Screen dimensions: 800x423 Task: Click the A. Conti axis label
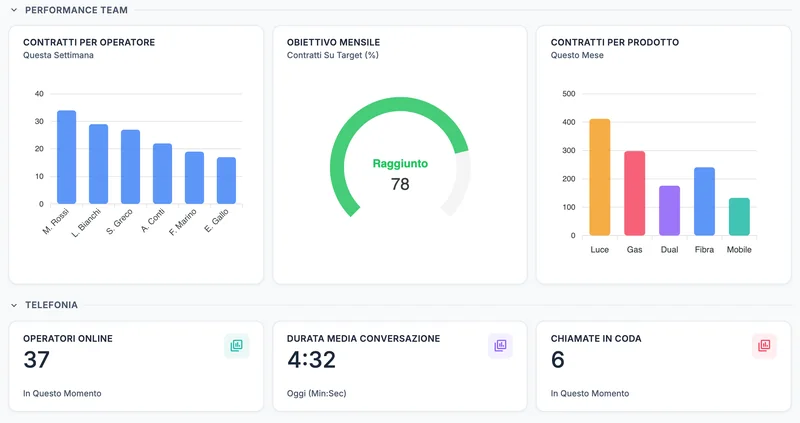pyautogui.click(x=153, y=220)
